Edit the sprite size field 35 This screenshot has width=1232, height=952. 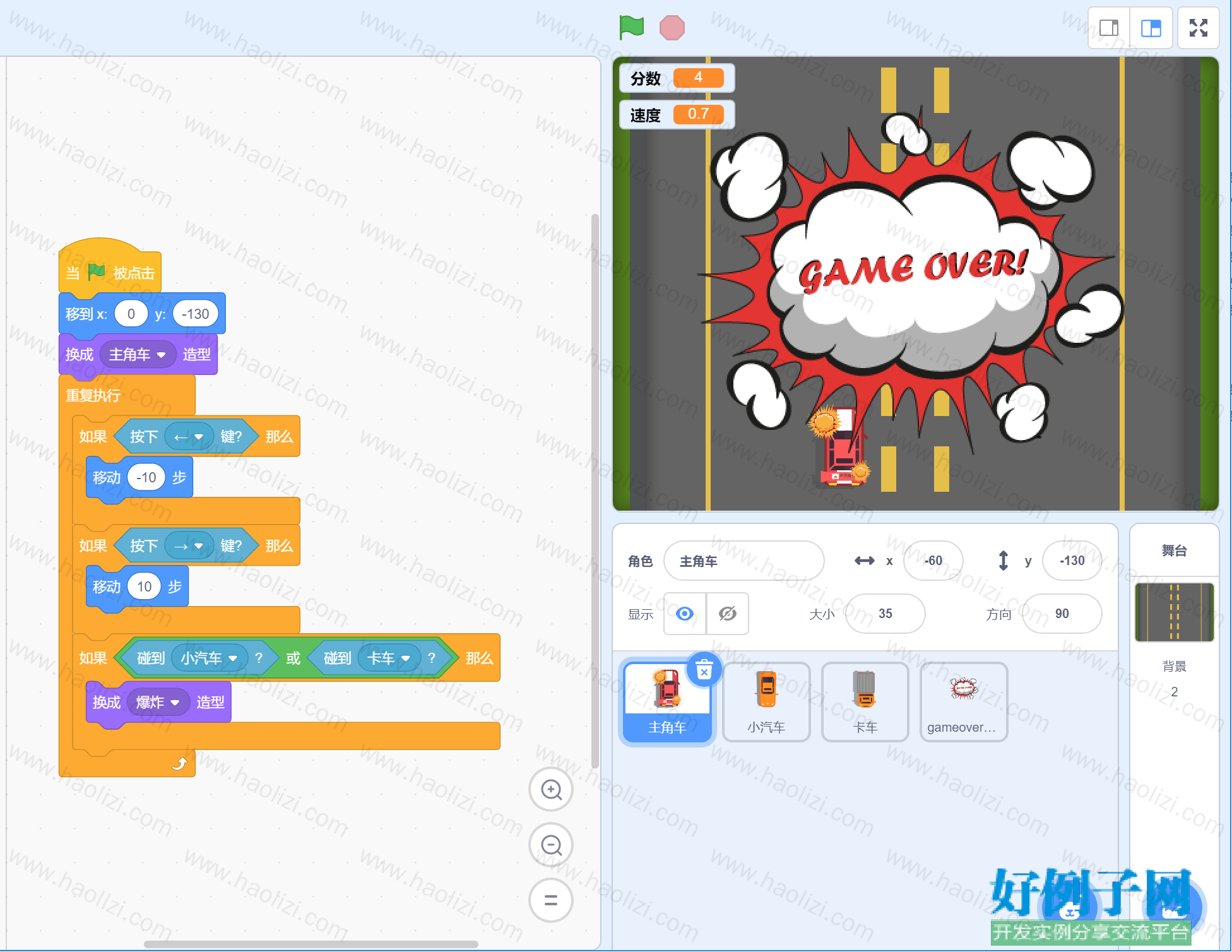click(x=885, y=614)
